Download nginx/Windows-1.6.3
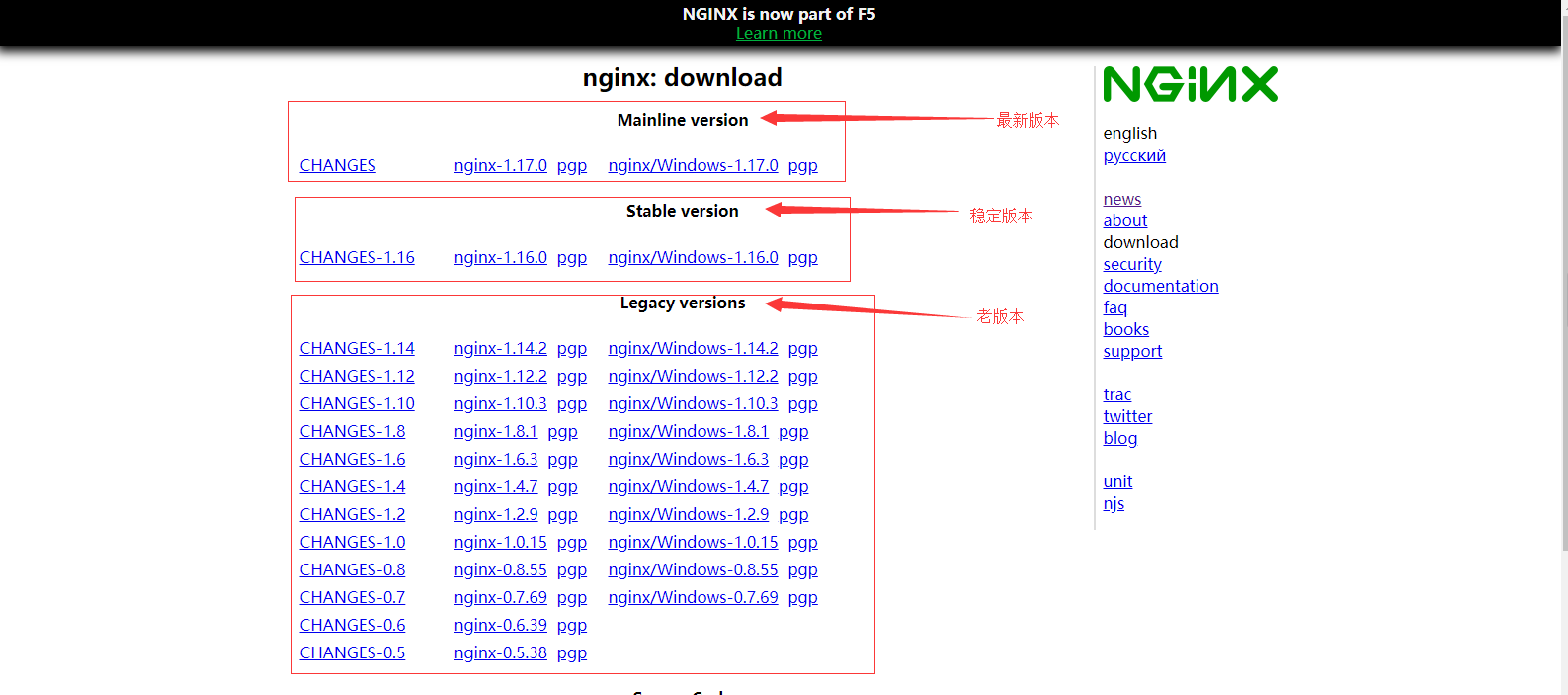This screenshot has width=1568, height=695. point(688,459)
